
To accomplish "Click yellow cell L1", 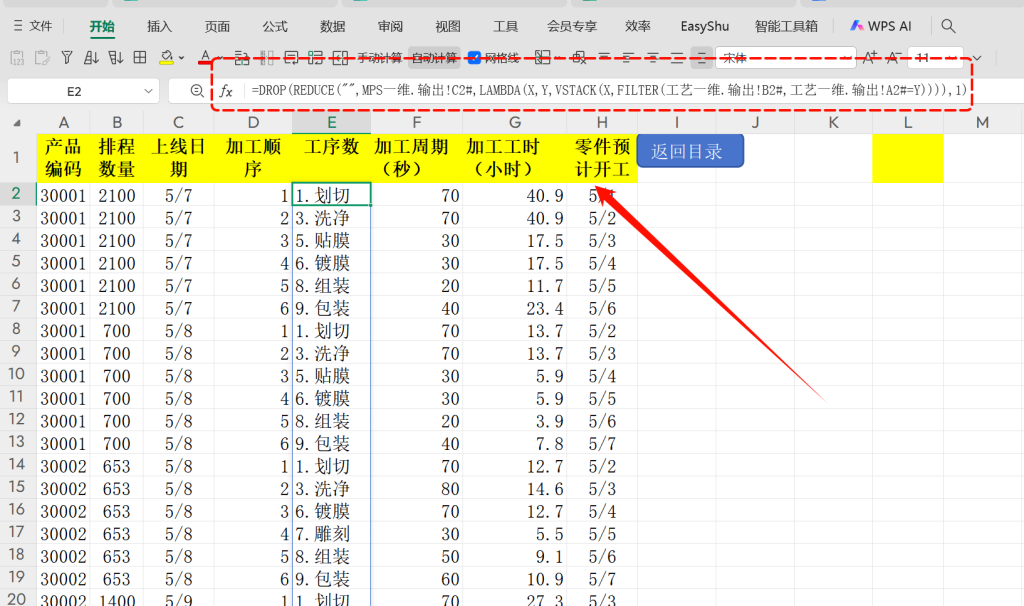I will coord(908,158).
